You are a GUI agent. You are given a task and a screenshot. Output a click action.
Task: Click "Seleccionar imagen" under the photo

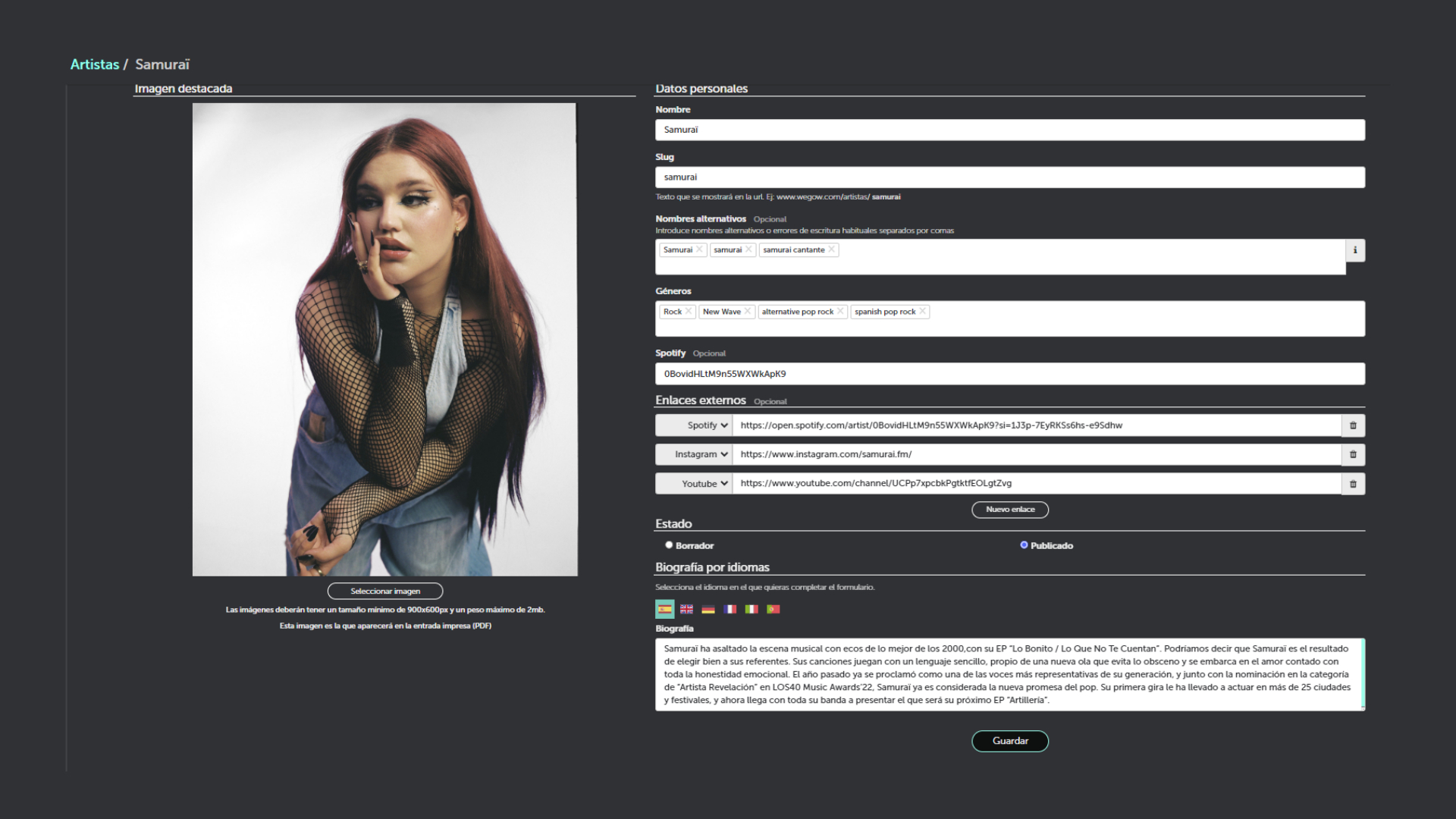coord(384,591)
